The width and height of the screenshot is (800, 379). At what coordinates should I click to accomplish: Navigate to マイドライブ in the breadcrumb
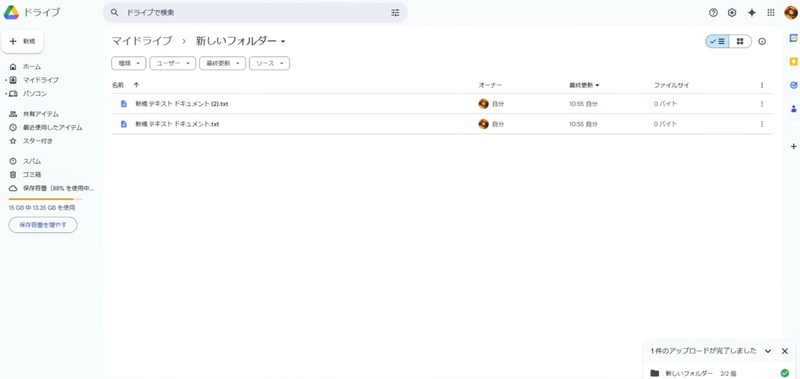coord(142,41)
